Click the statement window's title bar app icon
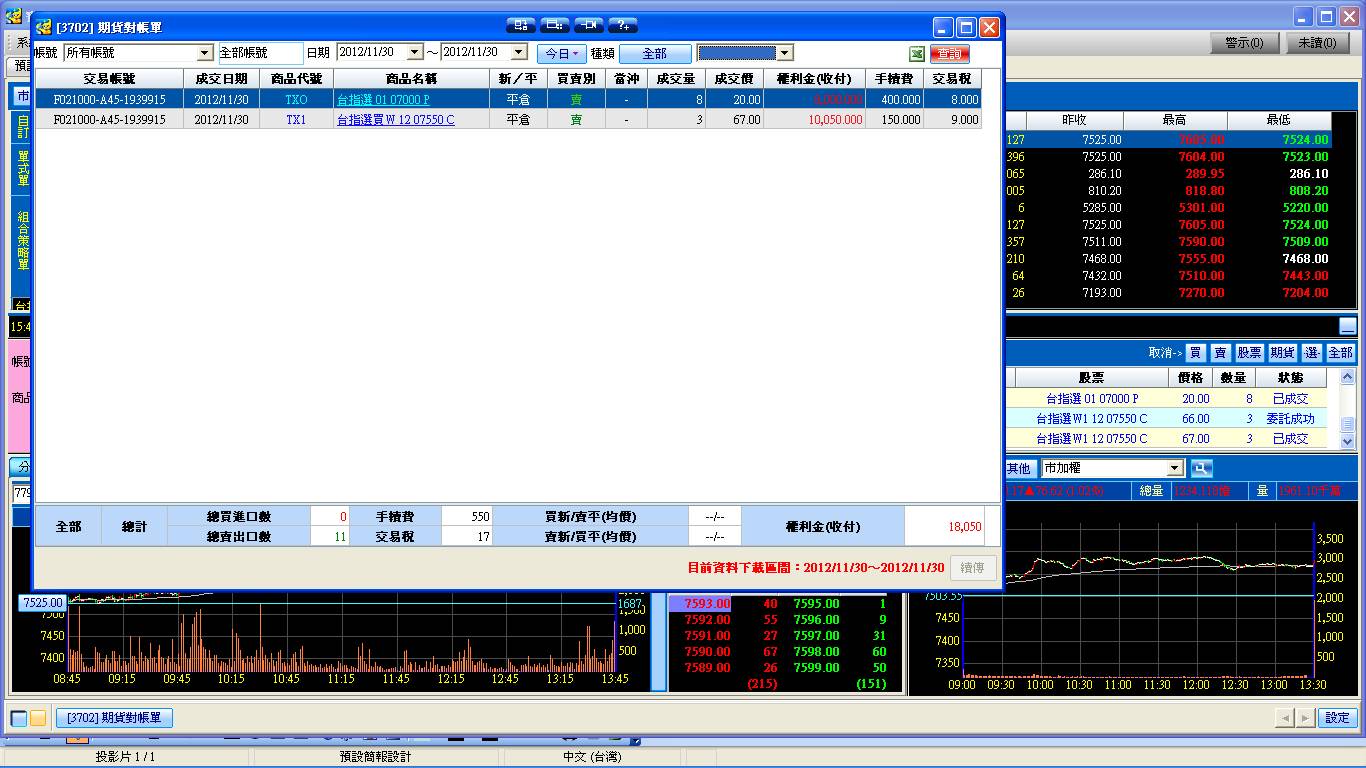The image size is (1366, 768). (44, 28)
